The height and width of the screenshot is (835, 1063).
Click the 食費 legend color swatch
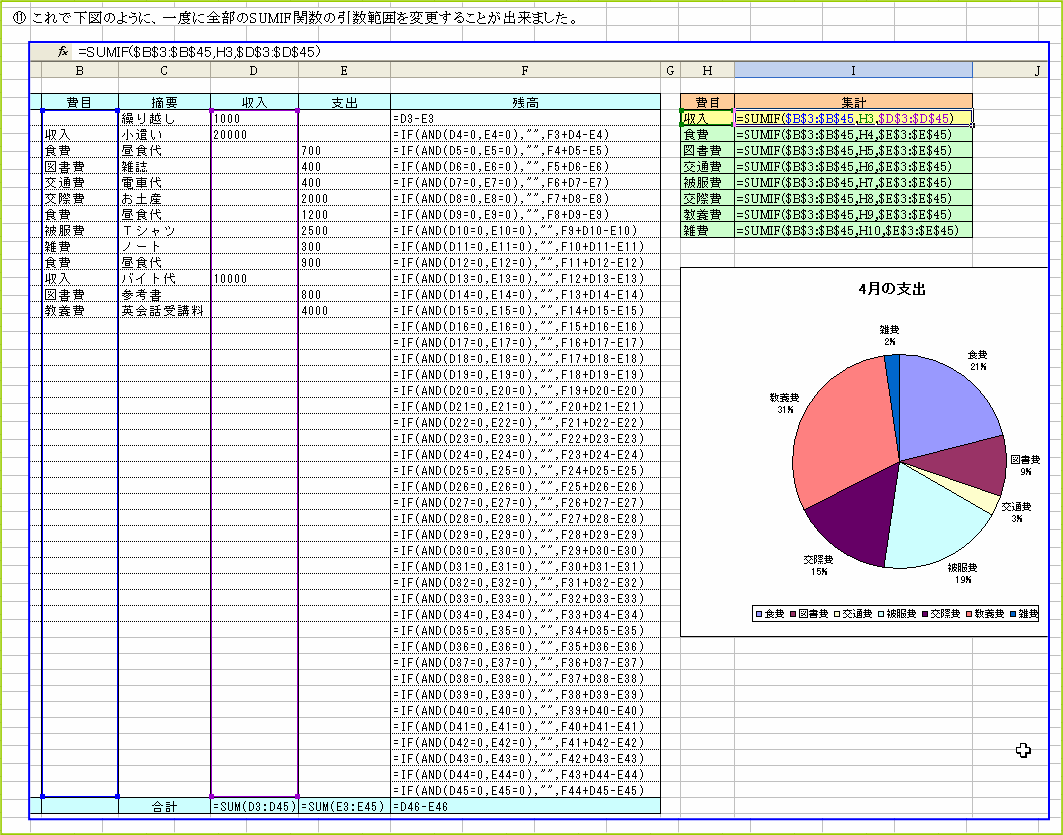[x=760, y=613]
